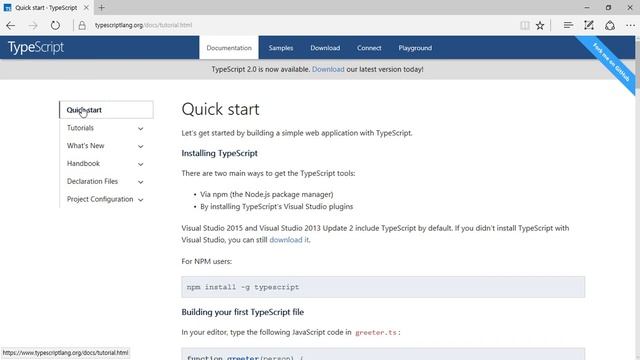
Task: Expand the What's New chevron
Action: tap(140, 146)
